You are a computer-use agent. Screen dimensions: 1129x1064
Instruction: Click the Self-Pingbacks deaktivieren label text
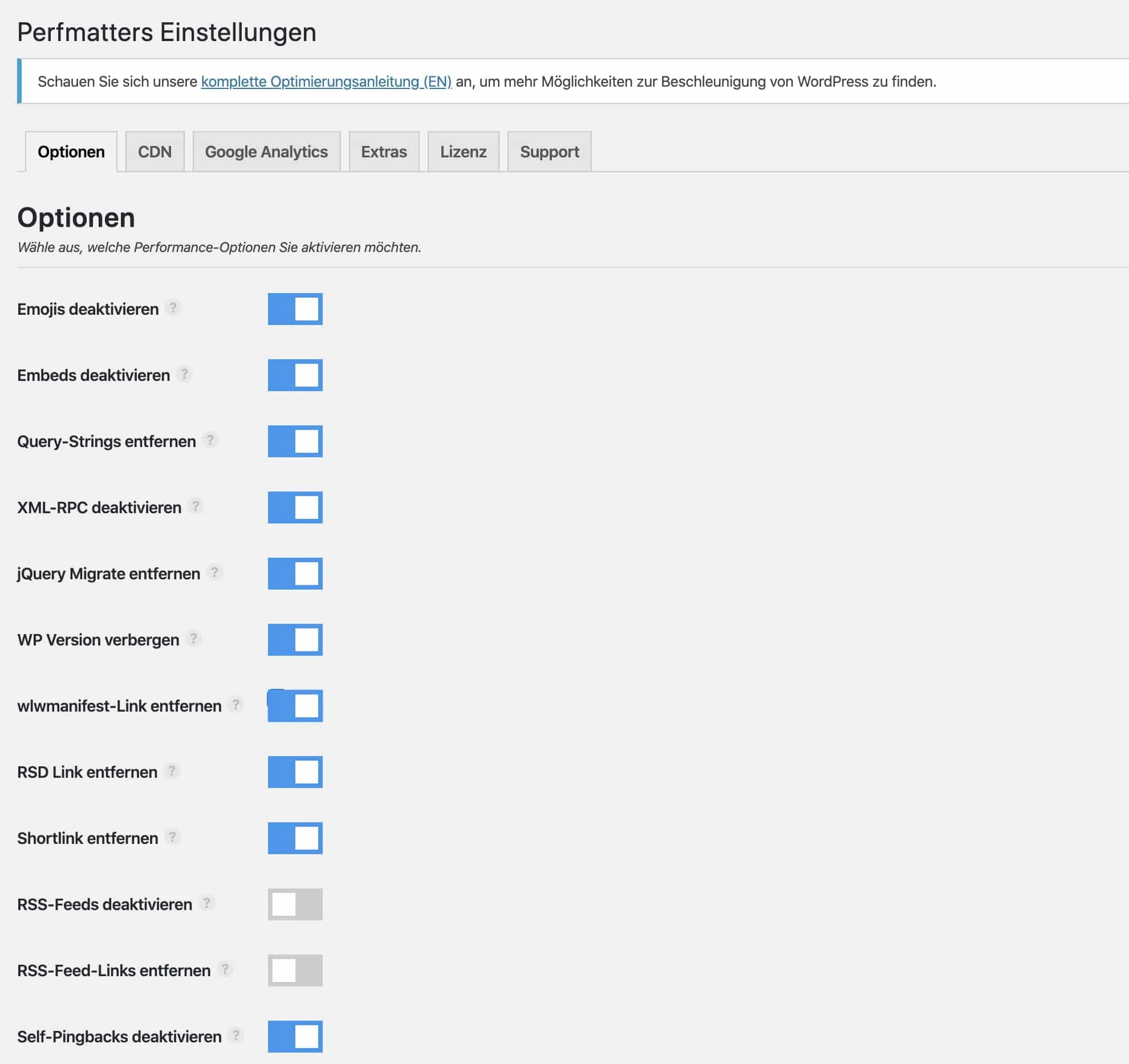pos(119,1037)
